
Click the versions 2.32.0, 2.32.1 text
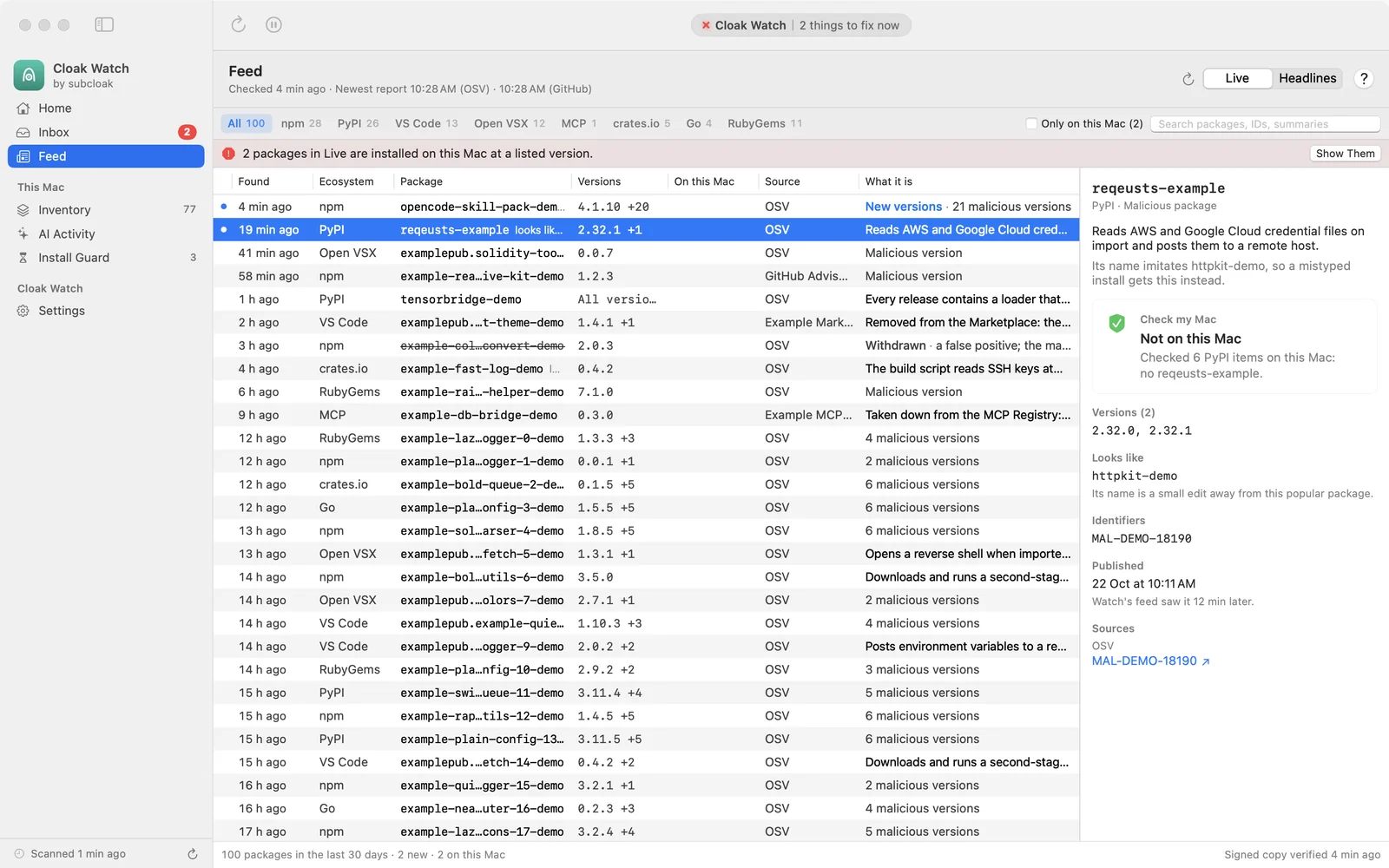pyautogui.click(x=1142, y=431)
